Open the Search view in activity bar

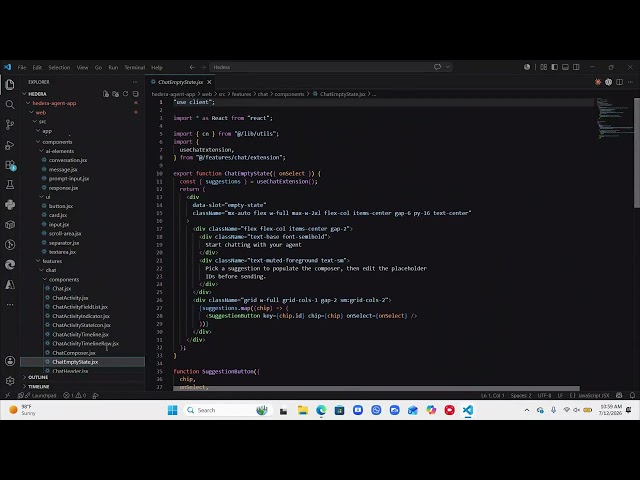[x=10, y=104]
